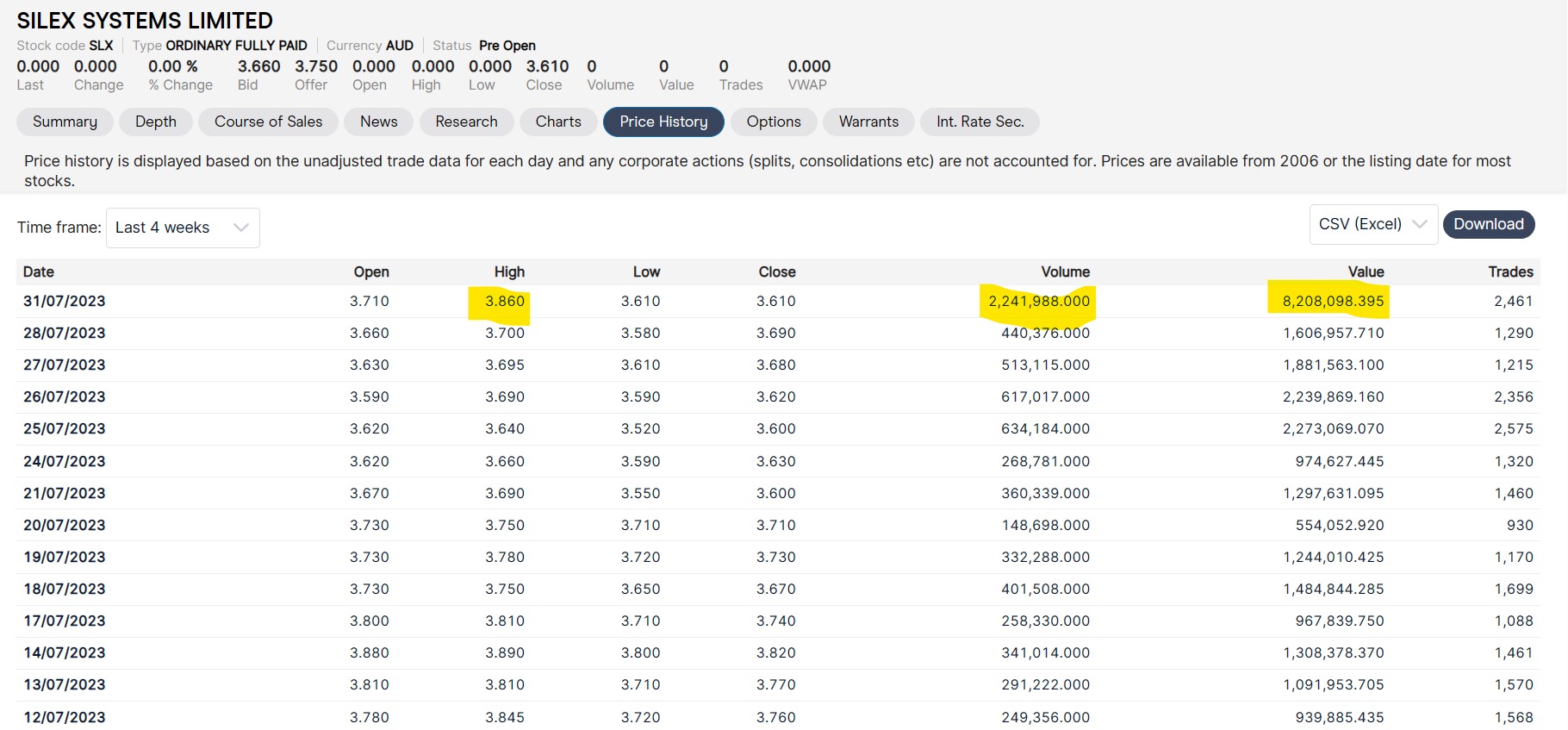
Task: Click volume 513,115.000
Action: pyautogui.click(x=1045, y=365)
